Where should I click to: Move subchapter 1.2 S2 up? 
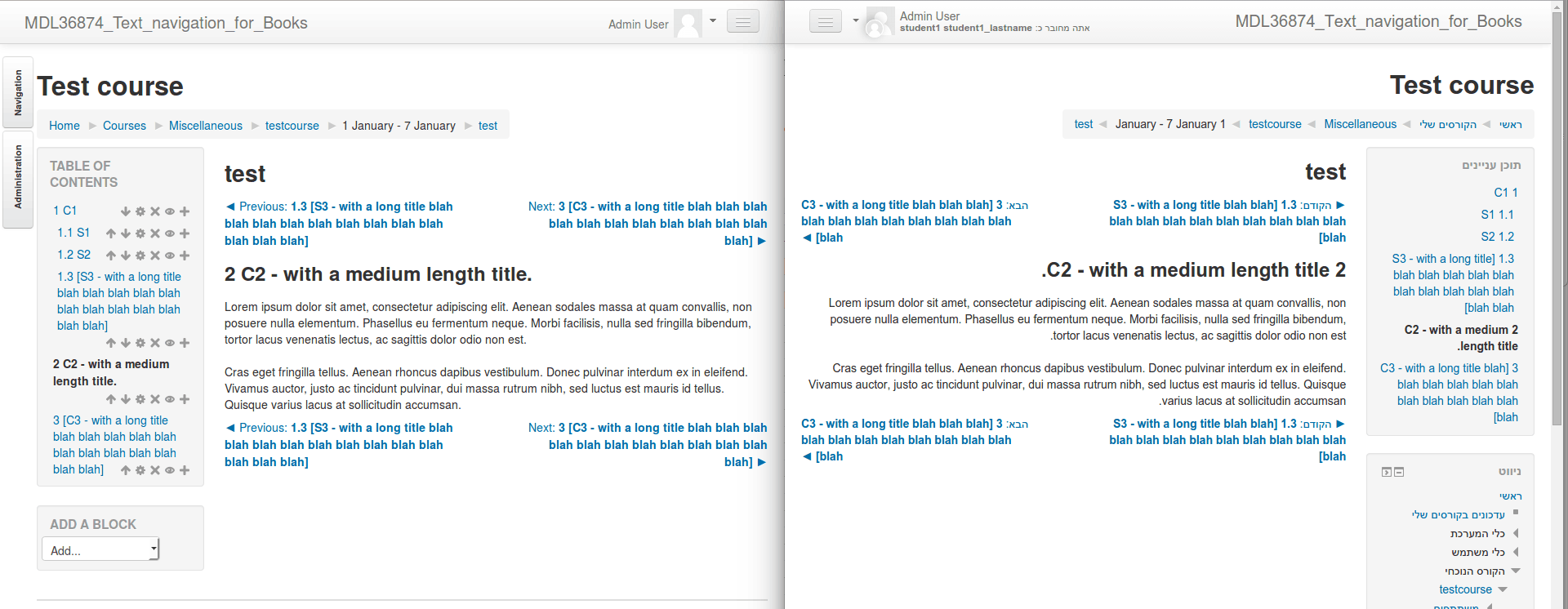tap(111, 256)
